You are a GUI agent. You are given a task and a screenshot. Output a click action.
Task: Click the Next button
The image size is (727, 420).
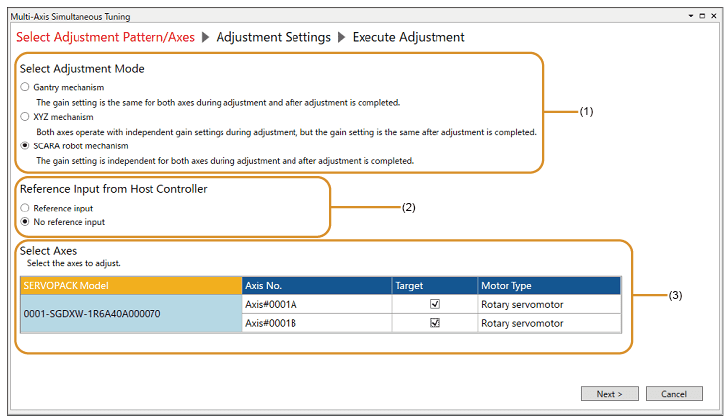tap(609, 393)
